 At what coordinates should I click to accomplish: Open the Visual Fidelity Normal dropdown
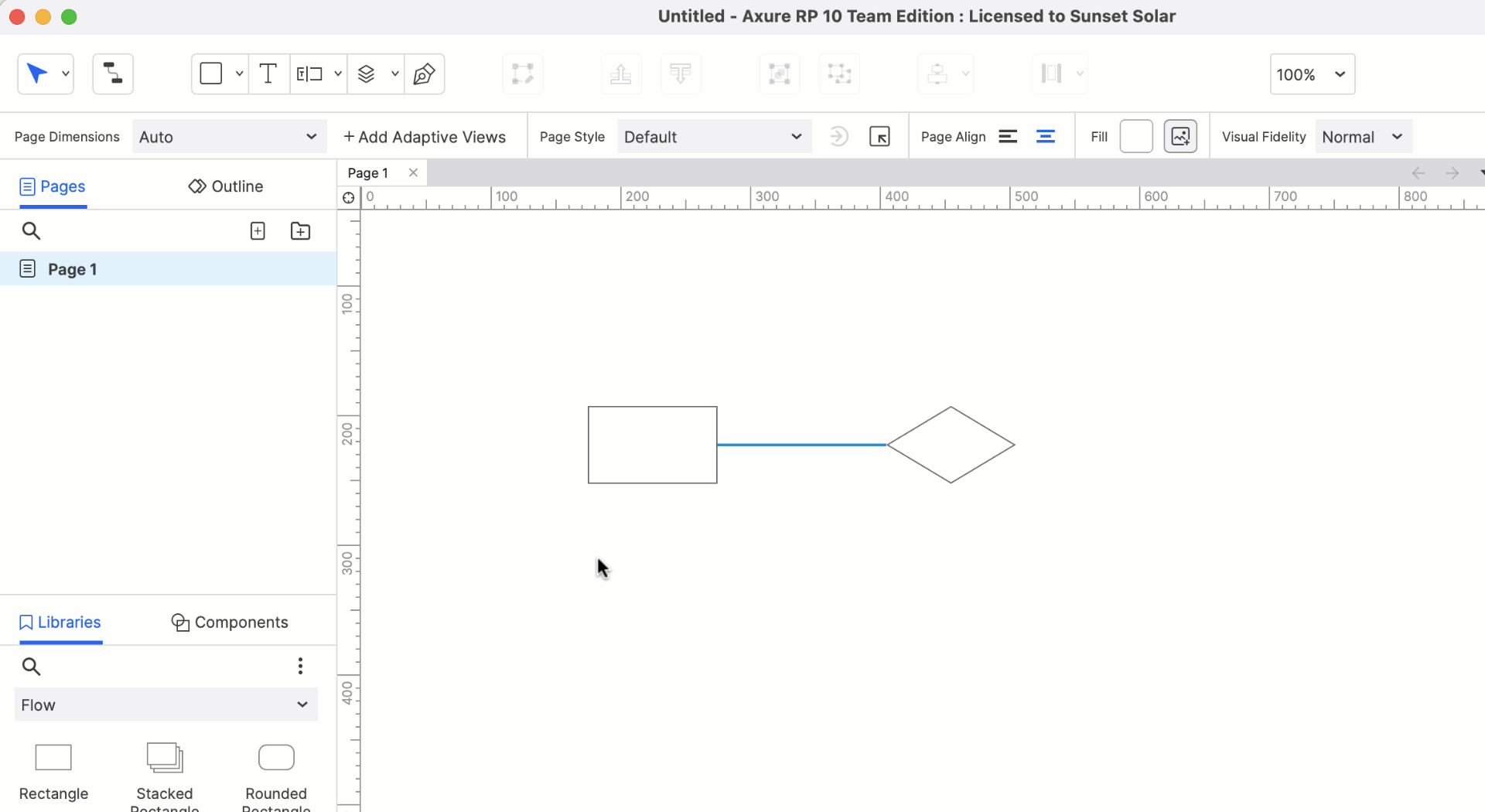click(x=1364, y=137)
